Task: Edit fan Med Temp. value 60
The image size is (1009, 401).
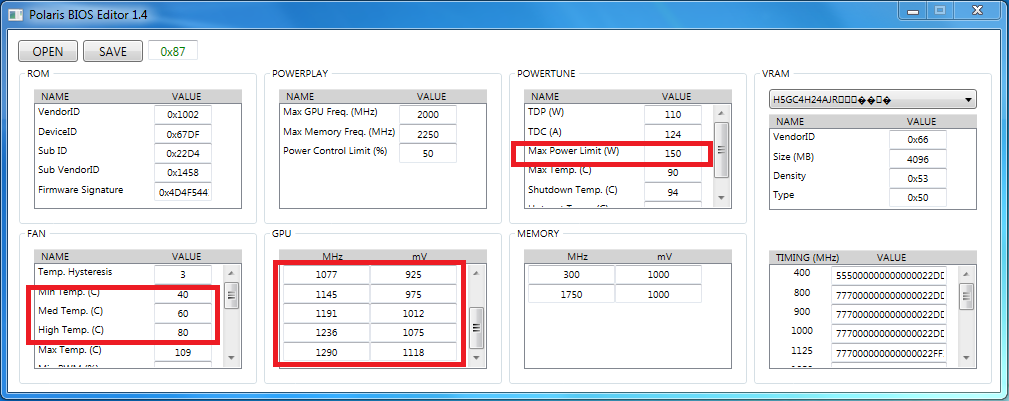Action: 183,313
